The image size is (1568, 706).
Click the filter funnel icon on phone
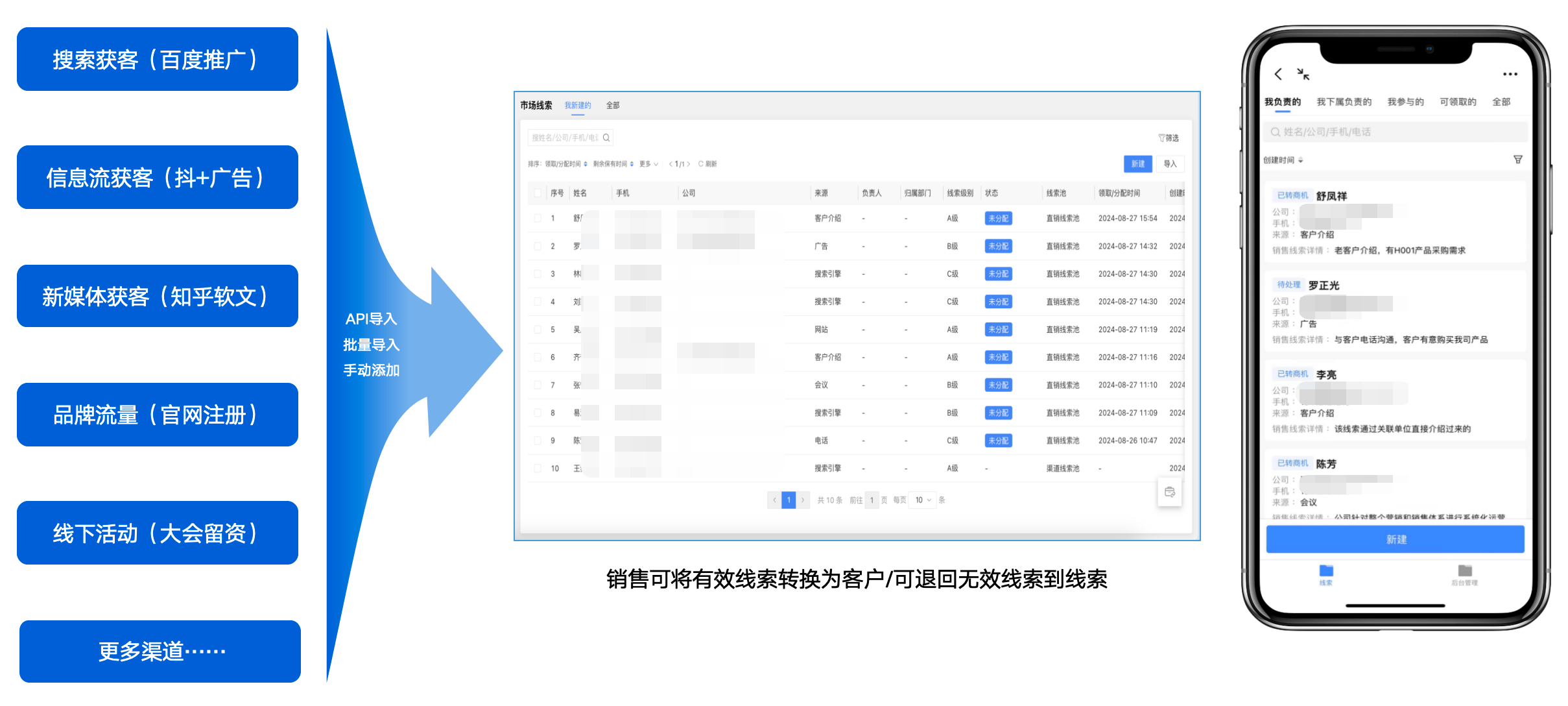tap(1517, 160)
